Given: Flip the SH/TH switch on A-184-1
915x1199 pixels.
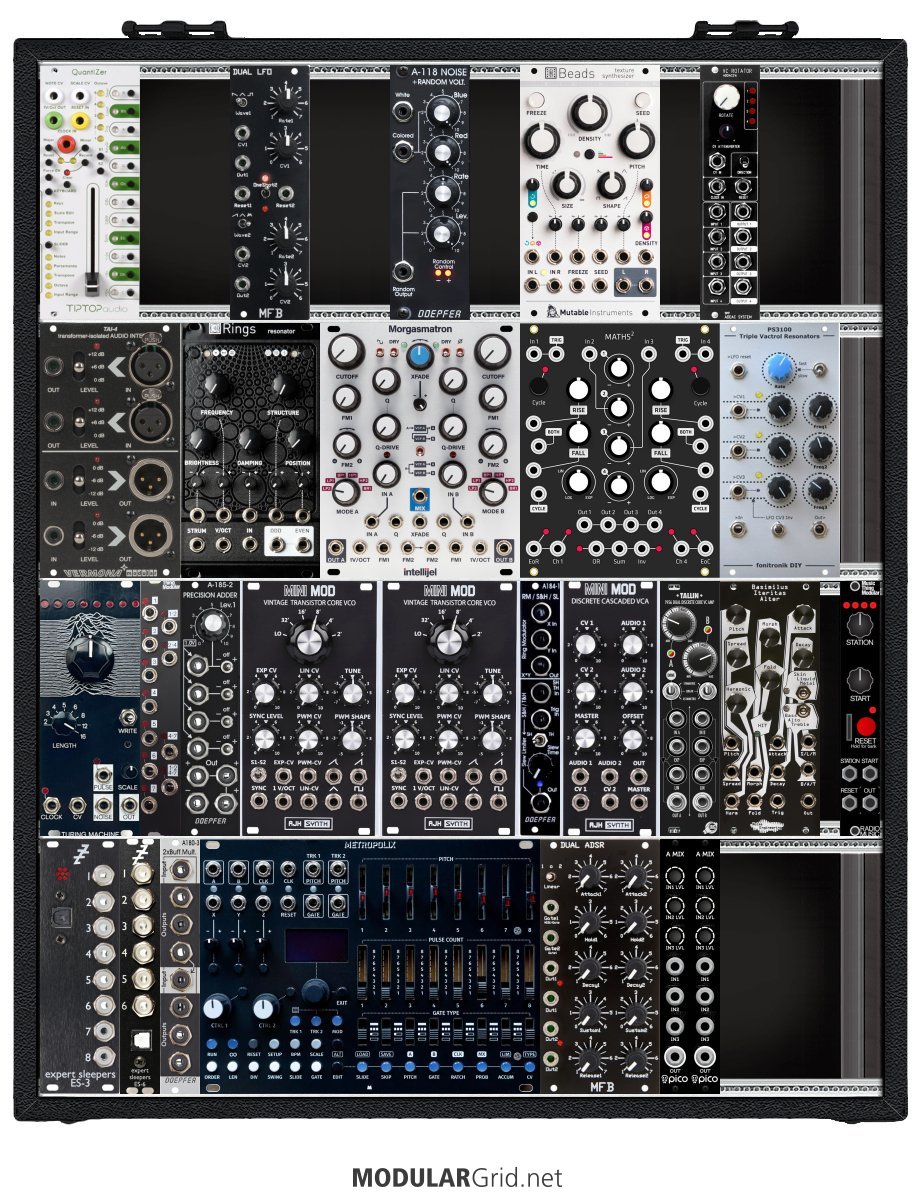Looking at the screenshot, I should click(540, 740).
